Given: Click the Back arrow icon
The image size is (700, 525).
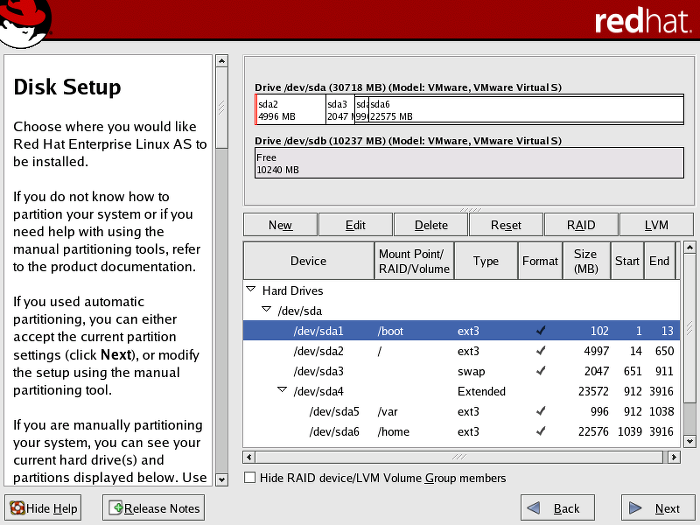Looking at the screenshot, I should click(x=533, y=508).
